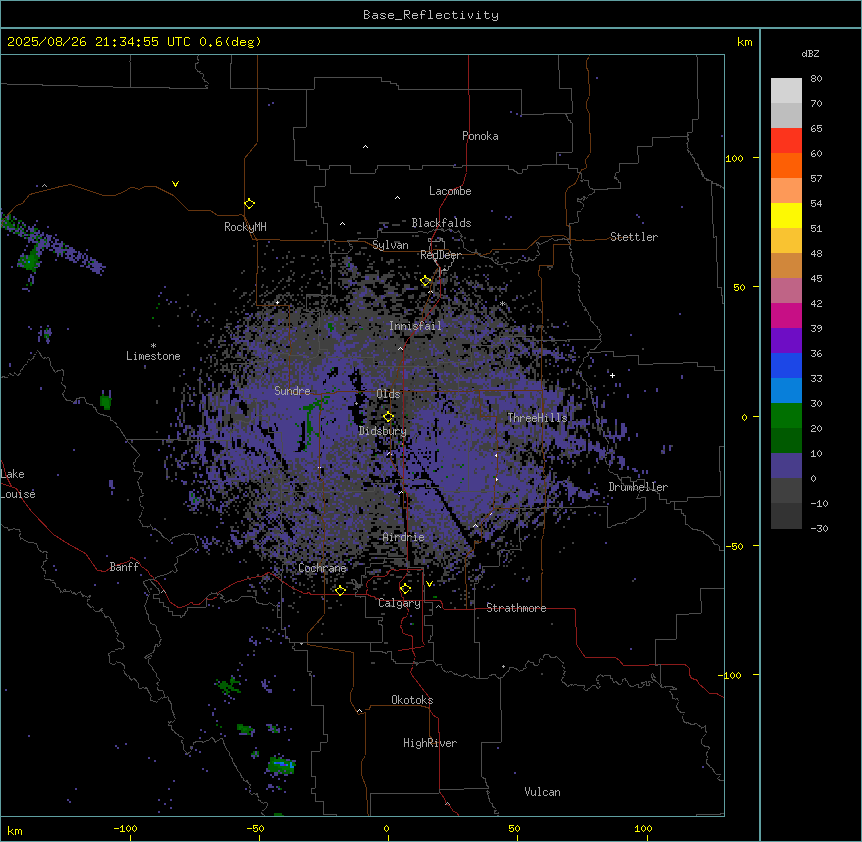Viewport: 862px width, 842px height.
Task: Click the magenta 42-39 dBZ legend swatch
Action: pyautogui.click(x=786, y=315)
